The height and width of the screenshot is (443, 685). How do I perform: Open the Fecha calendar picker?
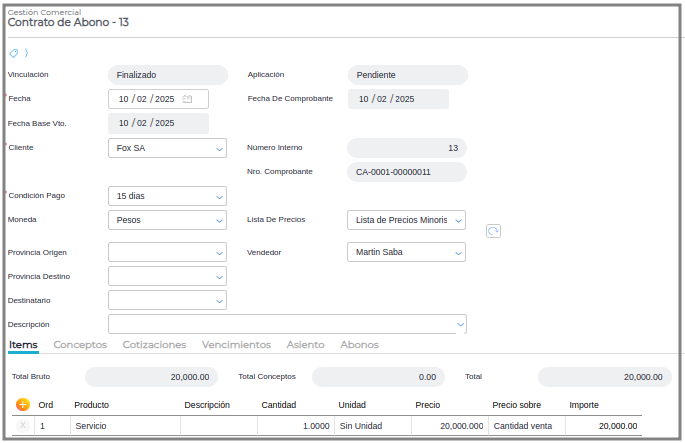[187, 99]
